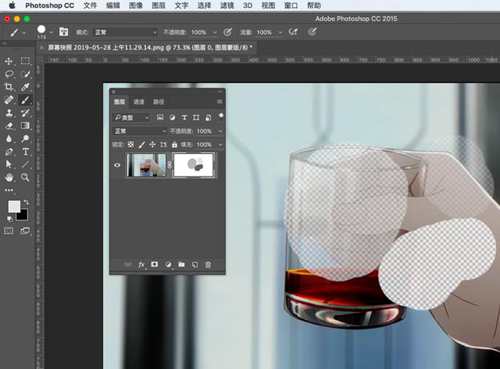Click the foreground color swatch
500x369 pixels.
pos(14,207)
